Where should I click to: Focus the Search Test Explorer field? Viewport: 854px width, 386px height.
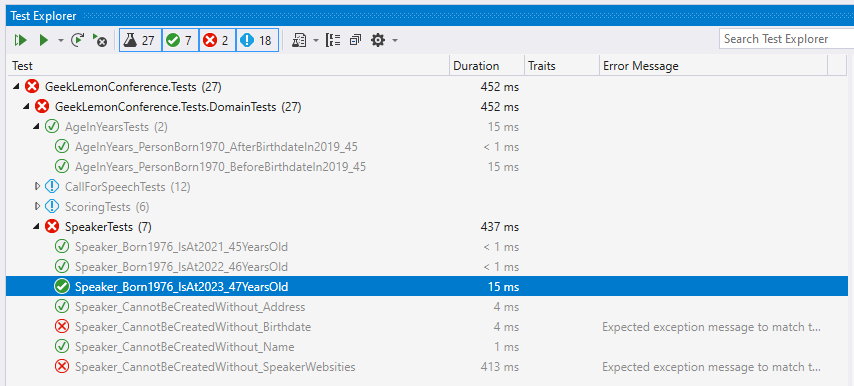click(x=786, y=39)
